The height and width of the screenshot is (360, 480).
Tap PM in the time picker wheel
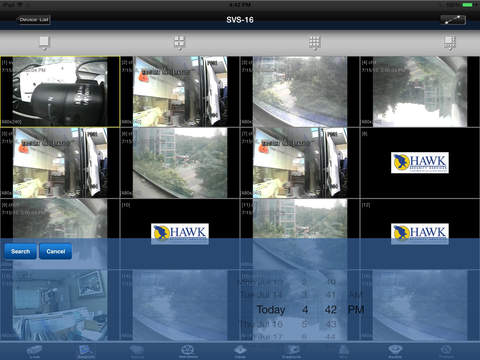pos(356,310)
